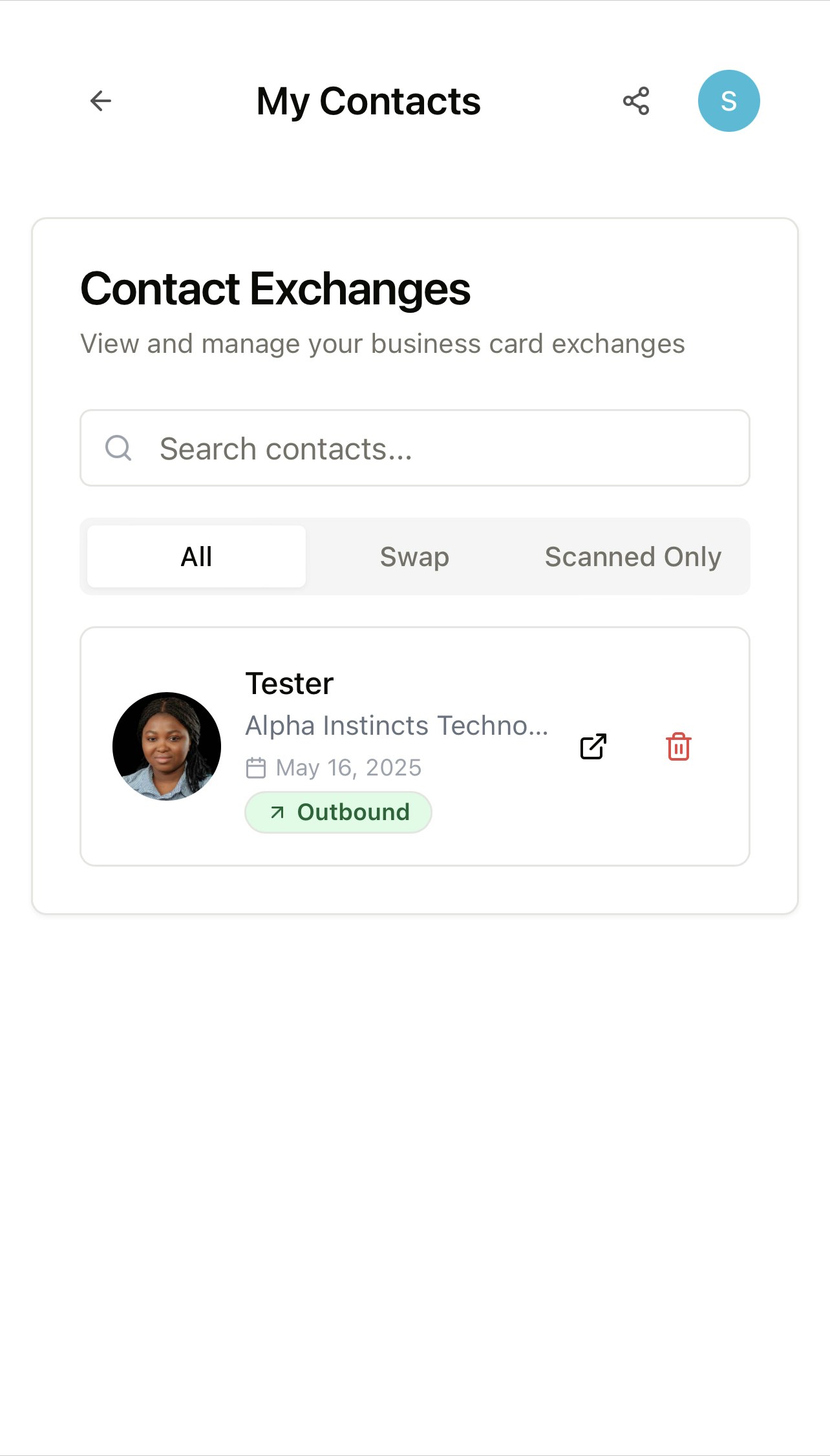
Task: Go back using the left arrow icon
Action: pyautogui.click(x=101, y=101)
